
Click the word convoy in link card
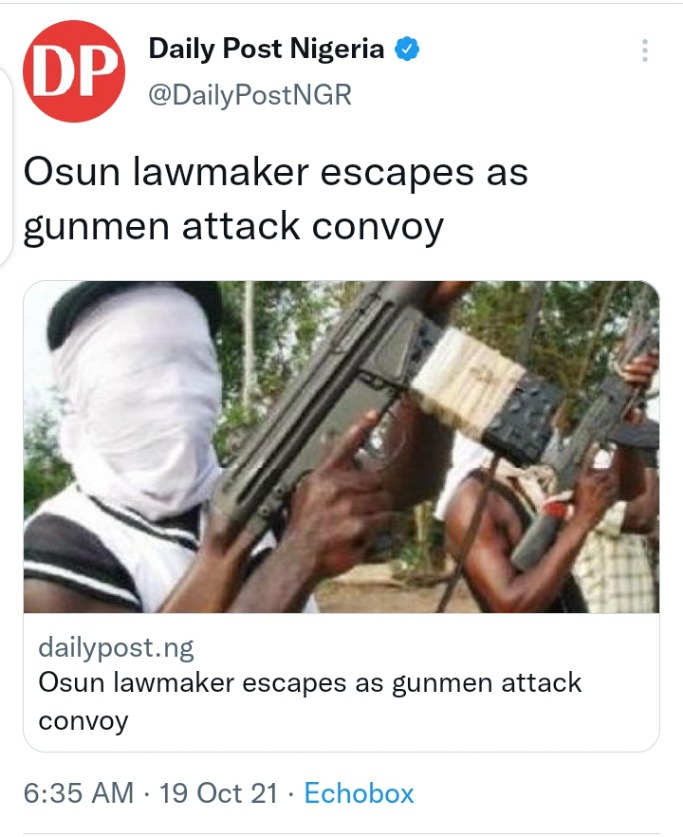click(x=83, y=721)
